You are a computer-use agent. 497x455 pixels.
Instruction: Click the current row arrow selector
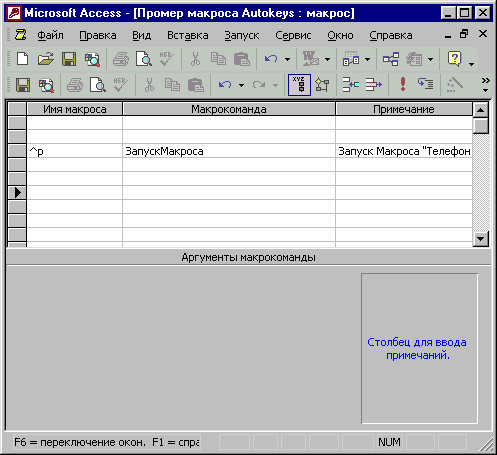point(17,193)
